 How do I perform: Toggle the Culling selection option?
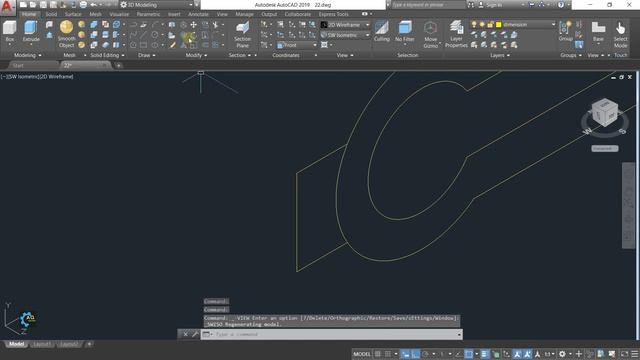[382, 31]
